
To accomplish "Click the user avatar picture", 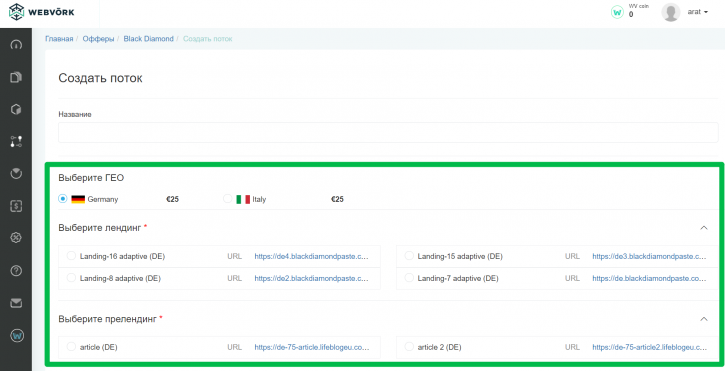I will 670,12.
